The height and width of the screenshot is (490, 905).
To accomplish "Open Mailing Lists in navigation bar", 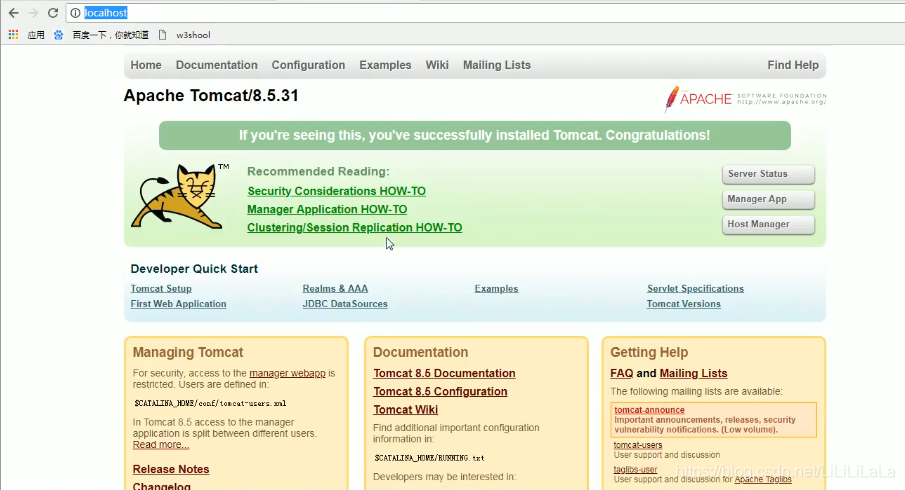I will click(x=496, y=65).
